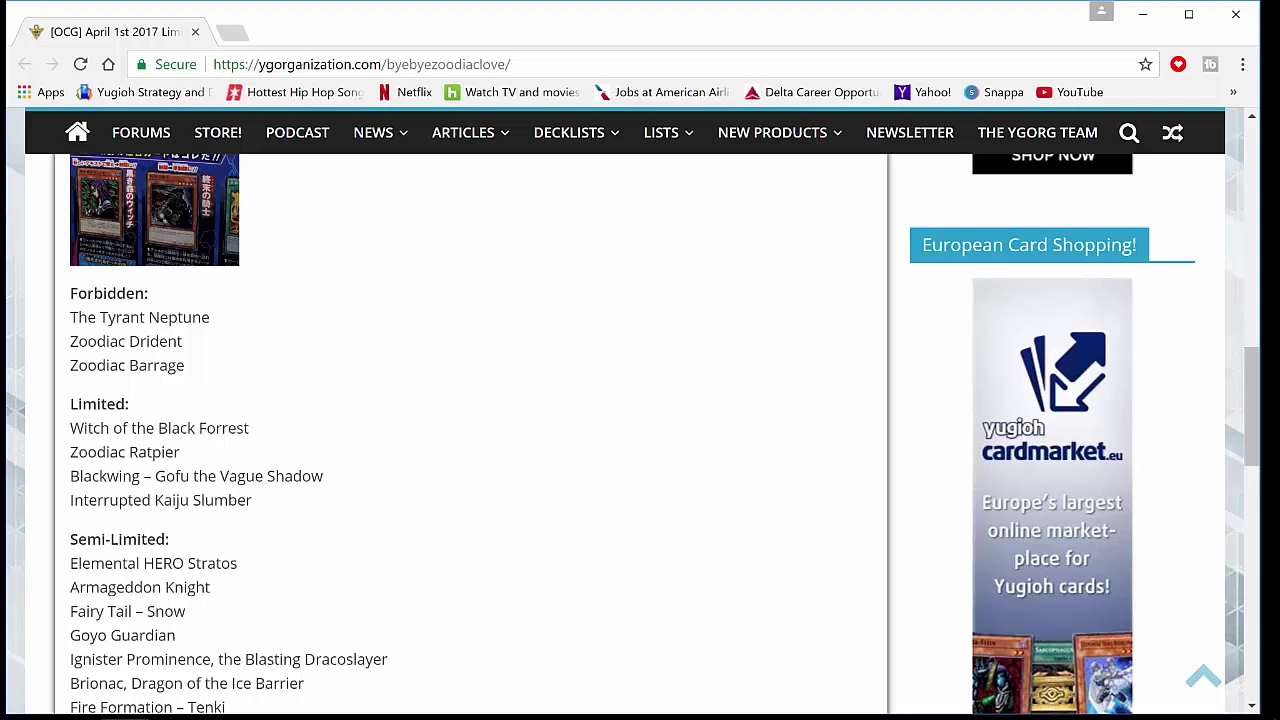
Task: Select 'Interrupted Kaiju Slumber' text
Action: point(161,500)
